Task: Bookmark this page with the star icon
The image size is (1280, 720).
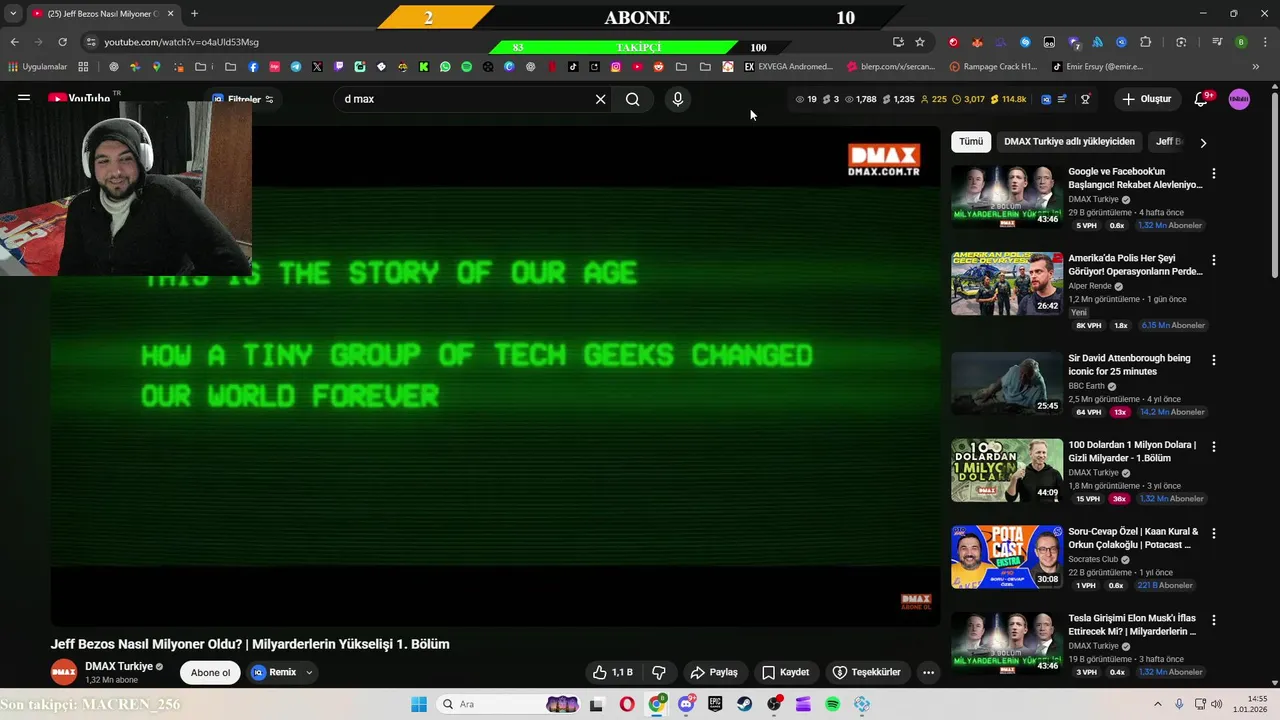Action: [920, 42]
